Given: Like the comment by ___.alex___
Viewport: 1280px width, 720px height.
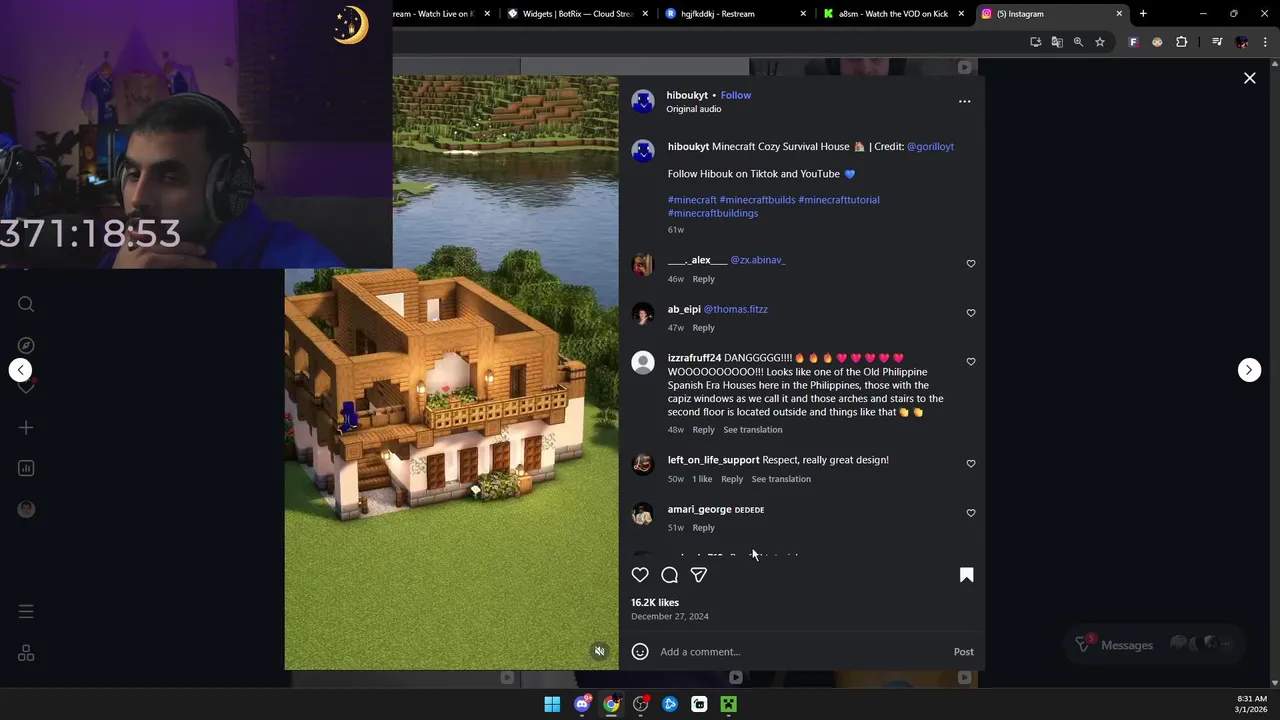Looking at the screenshot, I should [970, 264].
